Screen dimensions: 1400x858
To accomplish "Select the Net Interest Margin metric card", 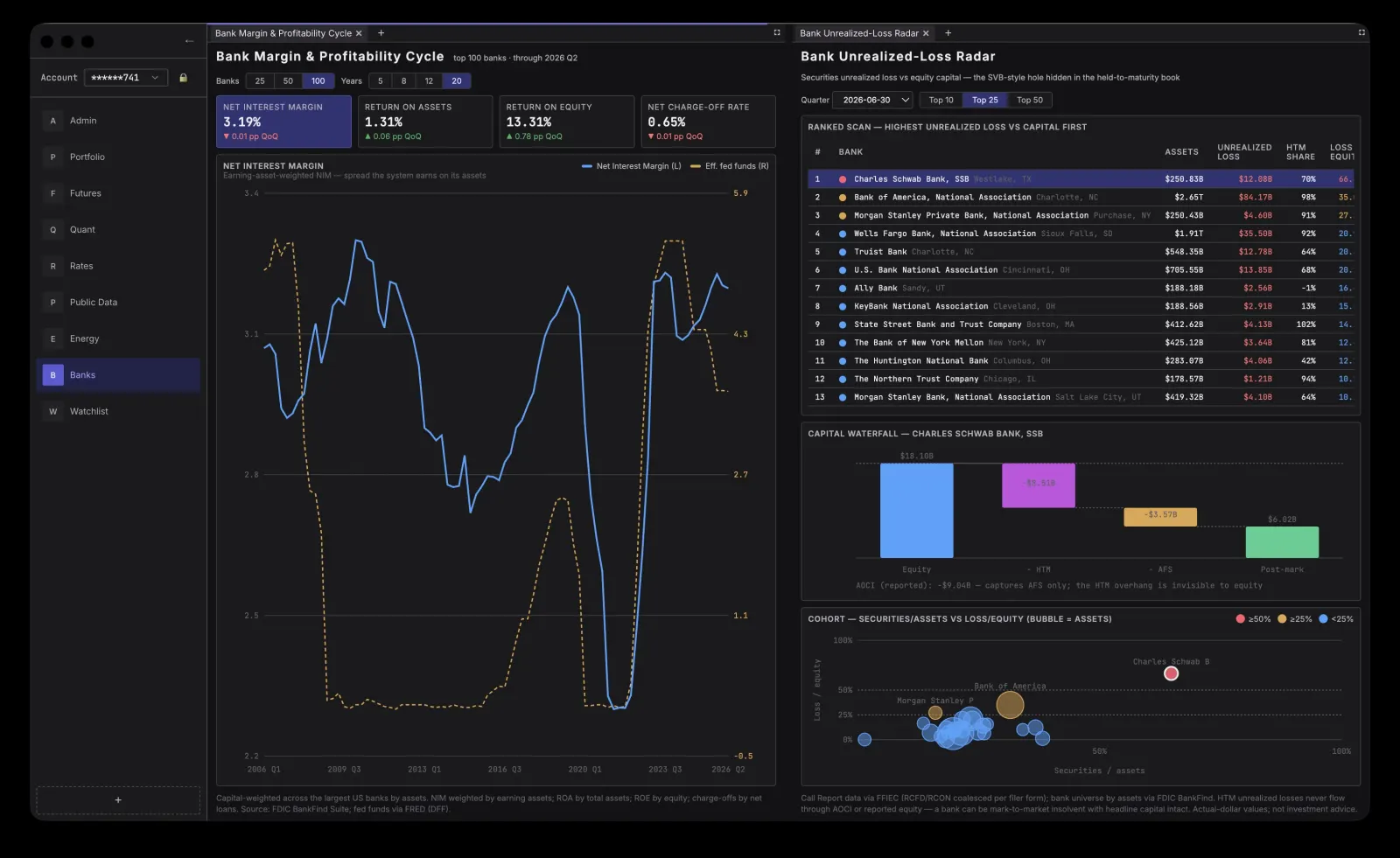I will tap(283, 122).
